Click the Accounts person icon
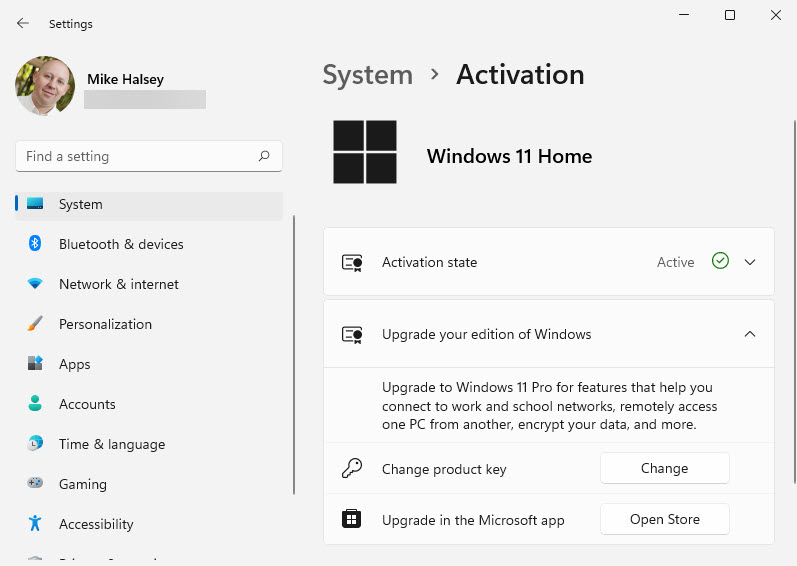The width and height of the screenshot is (797, 566). click(x=35, y=404)
